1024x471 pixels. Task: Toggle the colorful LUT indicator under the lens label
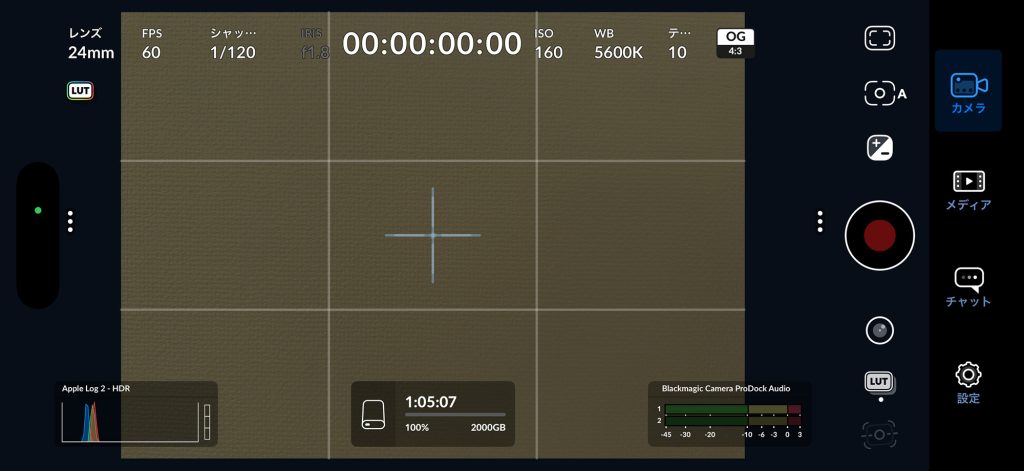coord(80,91)
